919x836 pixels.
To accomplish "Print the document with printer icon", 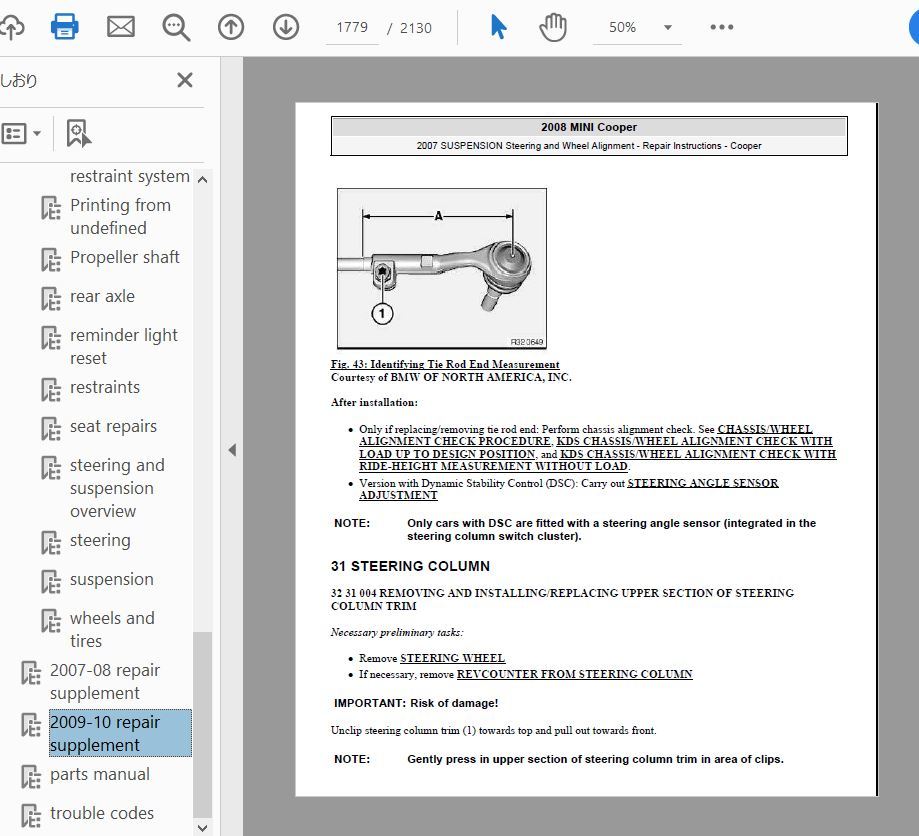I will pos(64,27).
